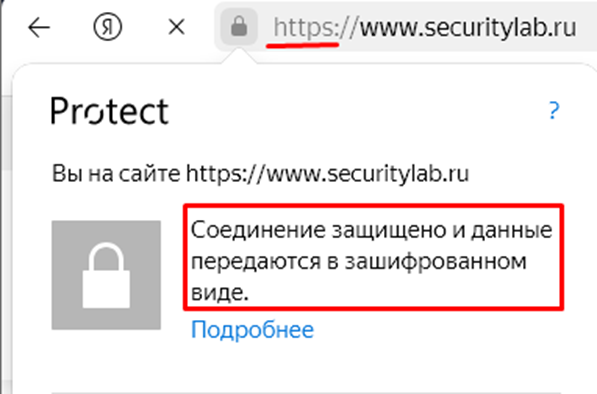Stop page loading with the X icon
Screen dimensions: 597x394
point(177,27)
